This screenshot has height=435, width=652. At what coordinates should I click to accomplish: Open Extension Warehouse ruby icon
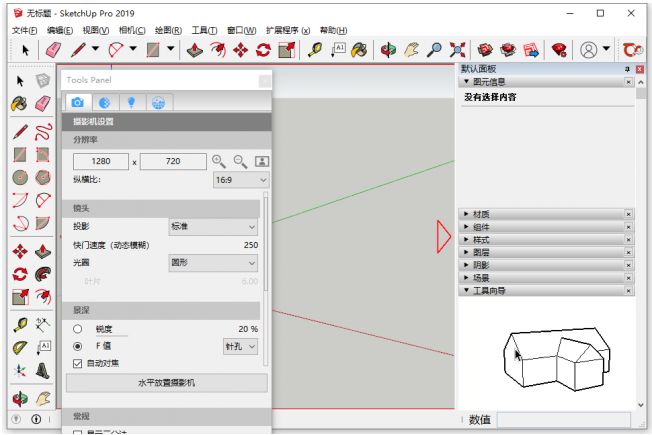click(x=559, y=50)
